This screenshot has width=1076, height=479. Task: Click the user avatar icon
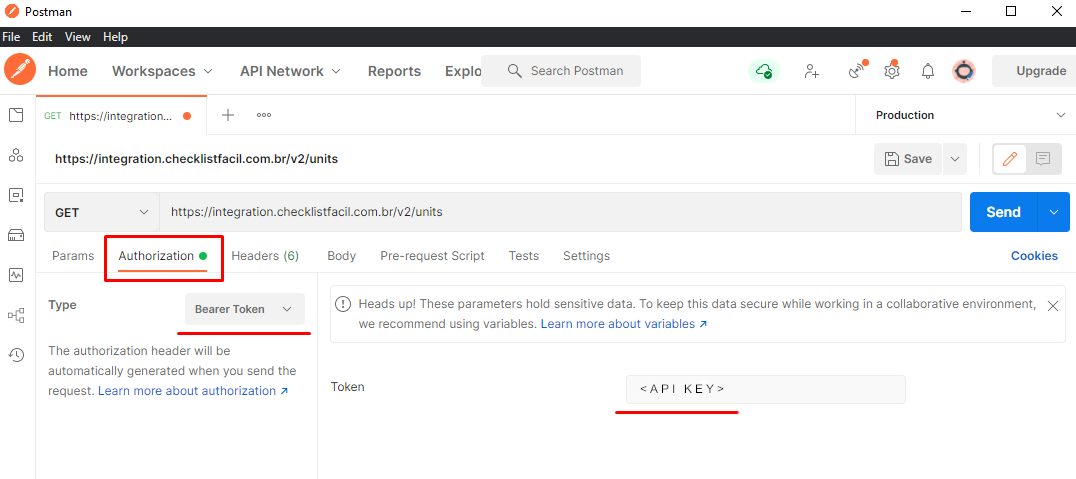pyautogui.click(x=964, y=71)
